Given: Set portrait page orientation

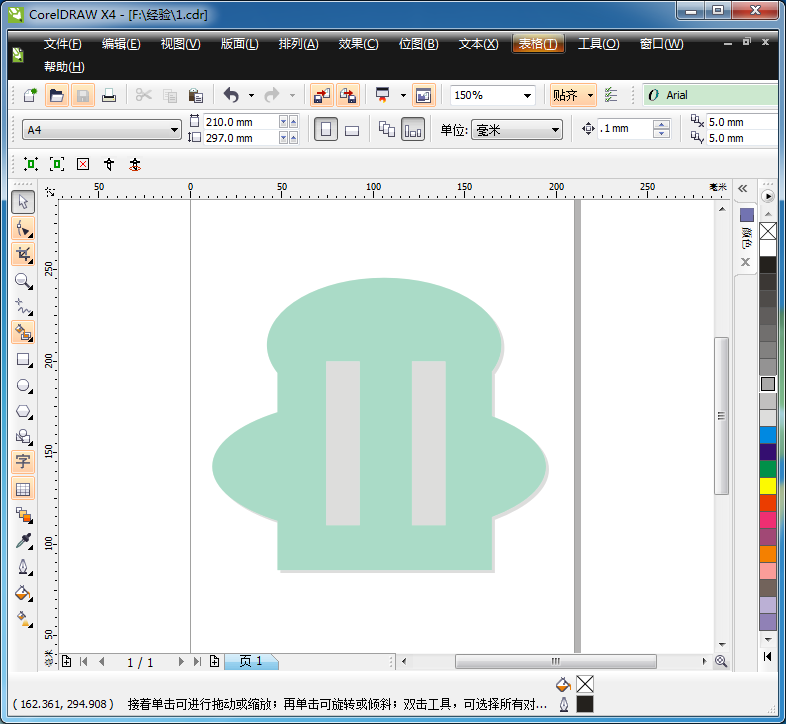Looking at the screenshot, I should coord(326,130).
